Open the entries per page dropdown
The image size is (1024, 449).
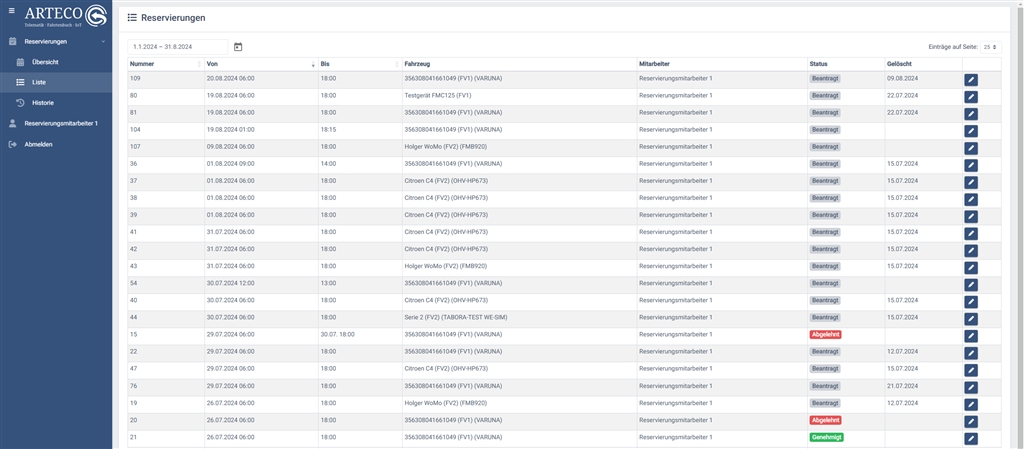pos(991,47)
